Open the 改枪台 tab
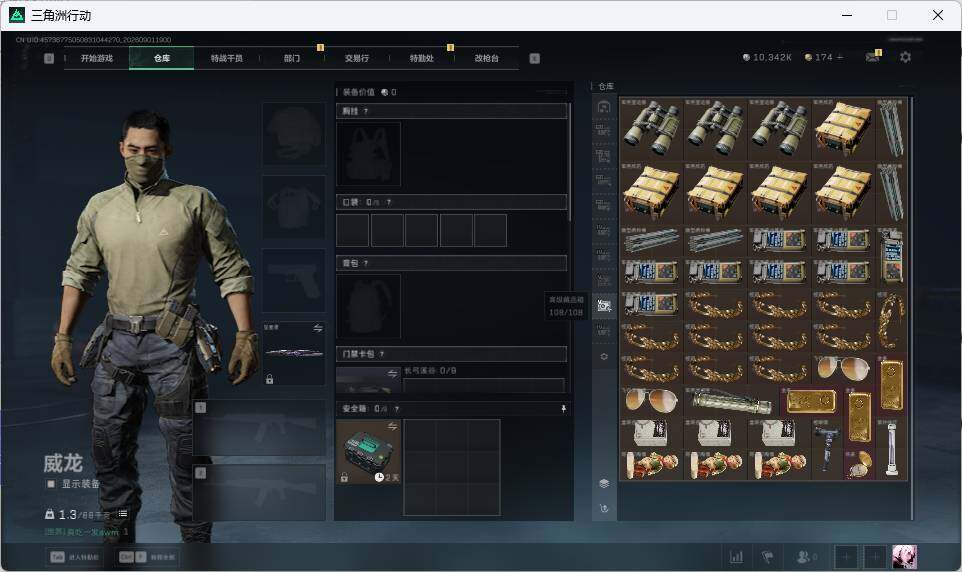Viewport: 962px width, 572px height. 487,58
